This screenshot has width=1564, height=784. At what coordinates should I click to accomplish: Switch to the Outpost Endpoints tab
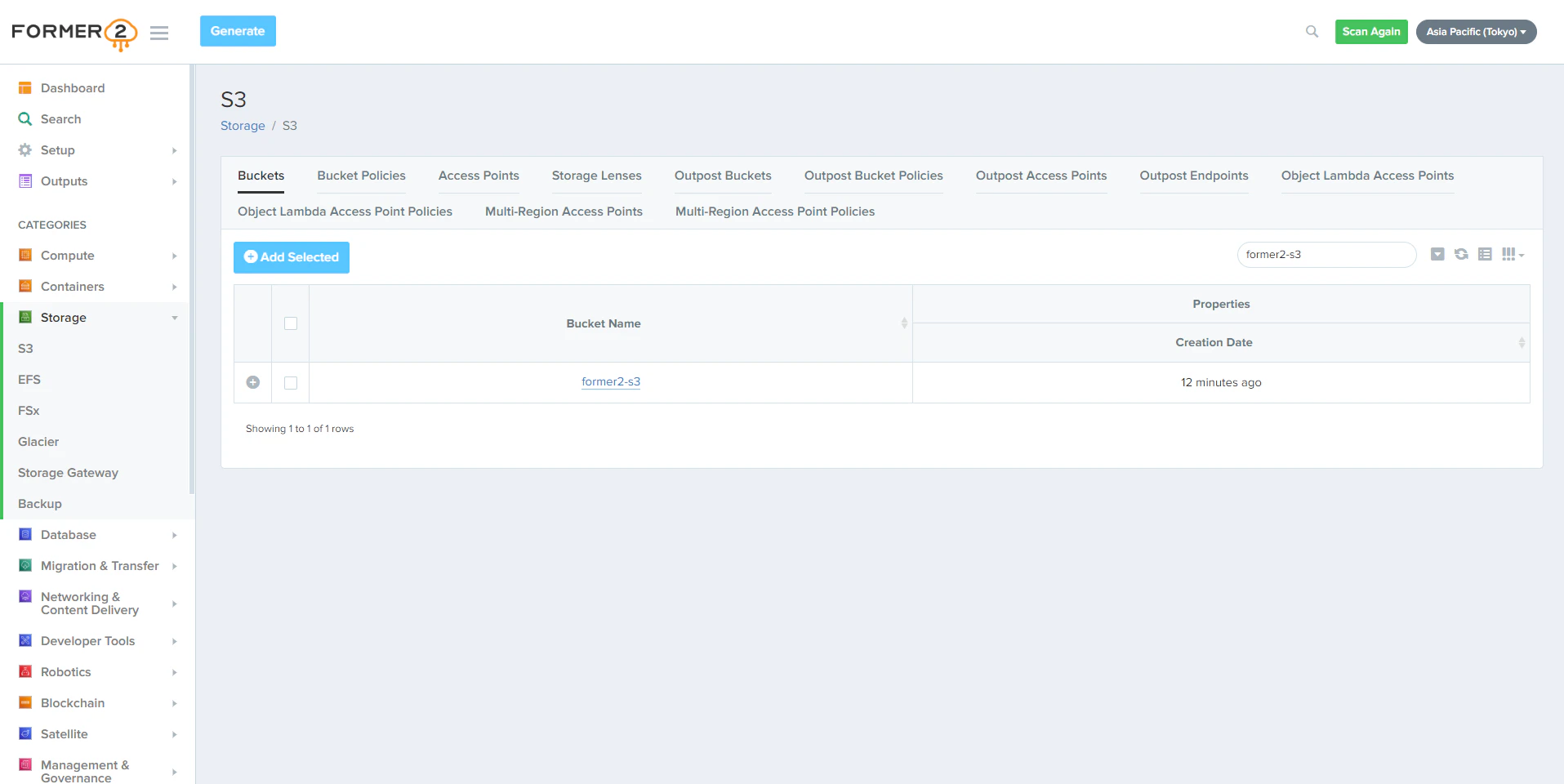pos(1194,176)
